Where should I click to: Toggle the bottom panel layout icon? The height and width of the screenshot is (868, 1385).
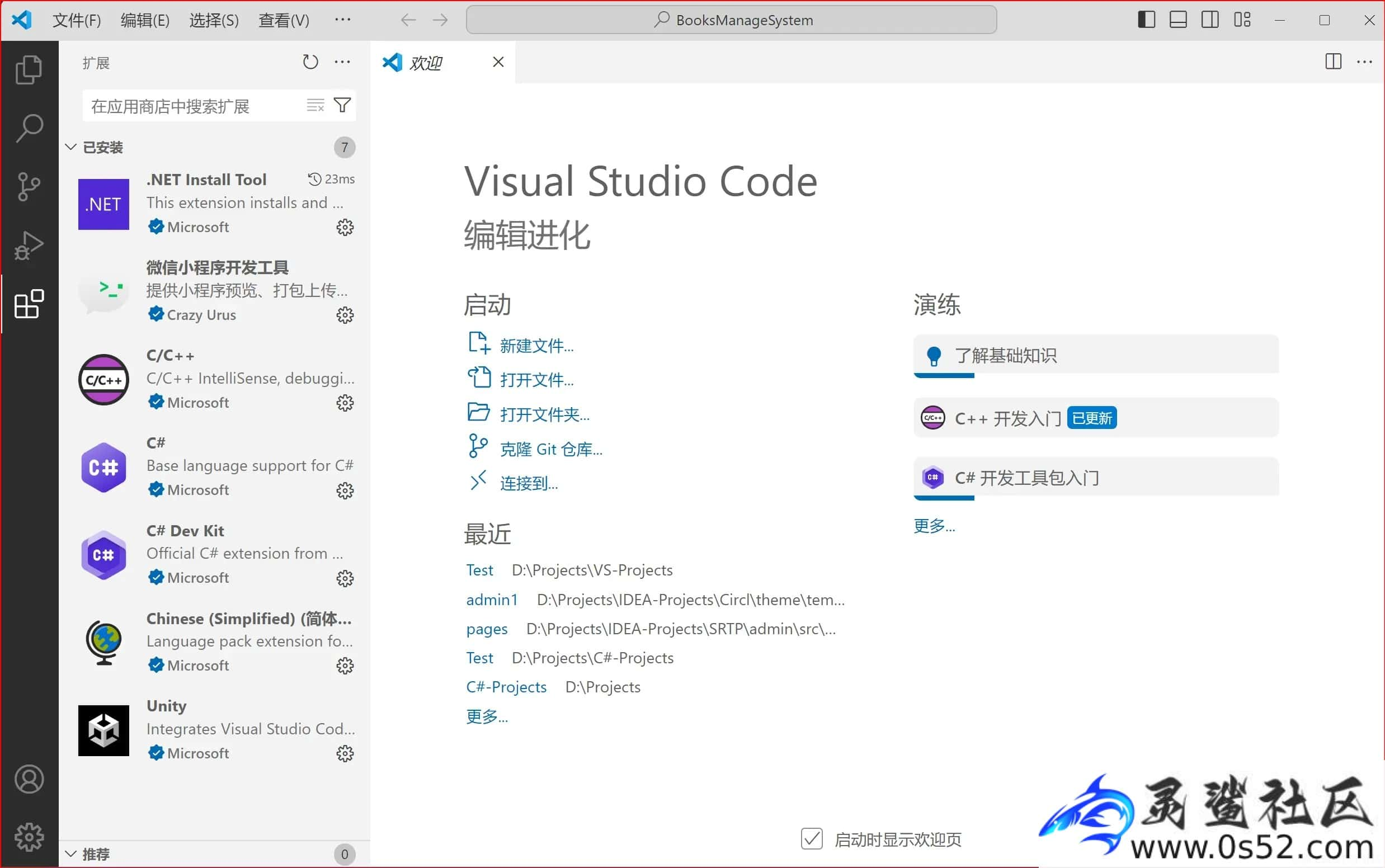(1177, 20)
